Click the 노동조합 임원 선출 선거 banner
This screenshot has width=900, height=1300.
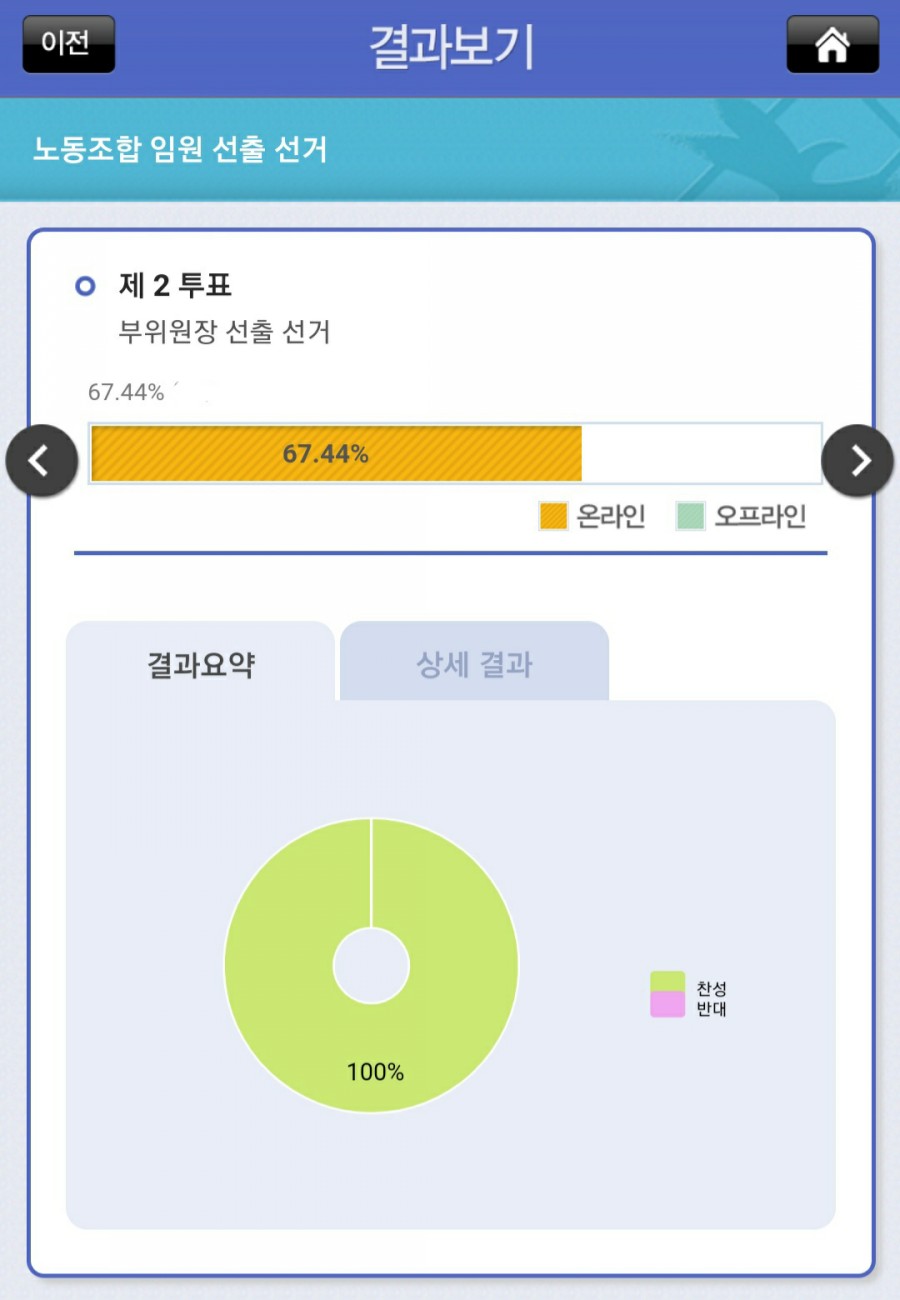(x=180, y=150)
